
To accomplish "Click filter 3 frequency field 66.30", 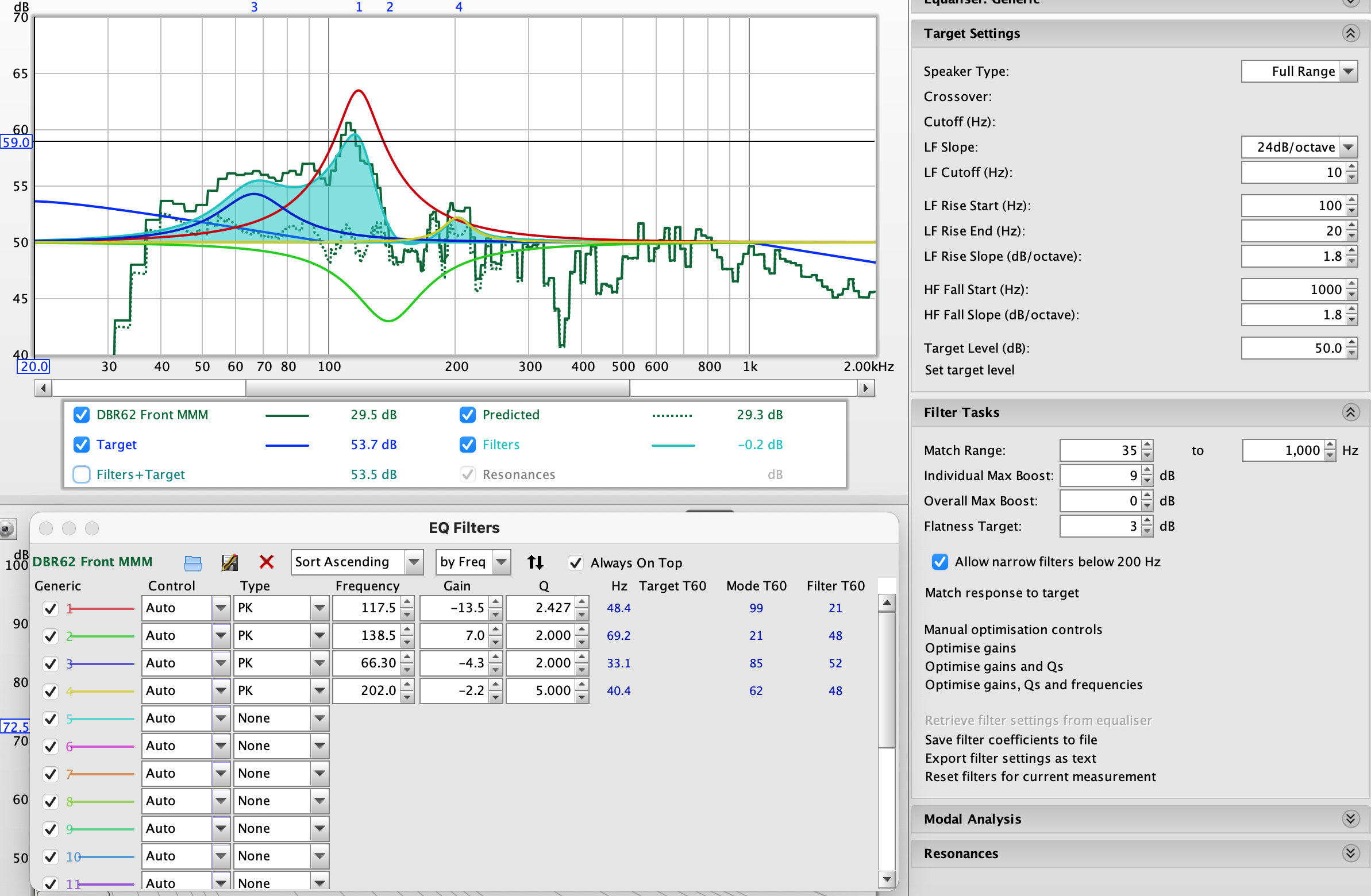I will pyautogui.click(x=366, y=663).
